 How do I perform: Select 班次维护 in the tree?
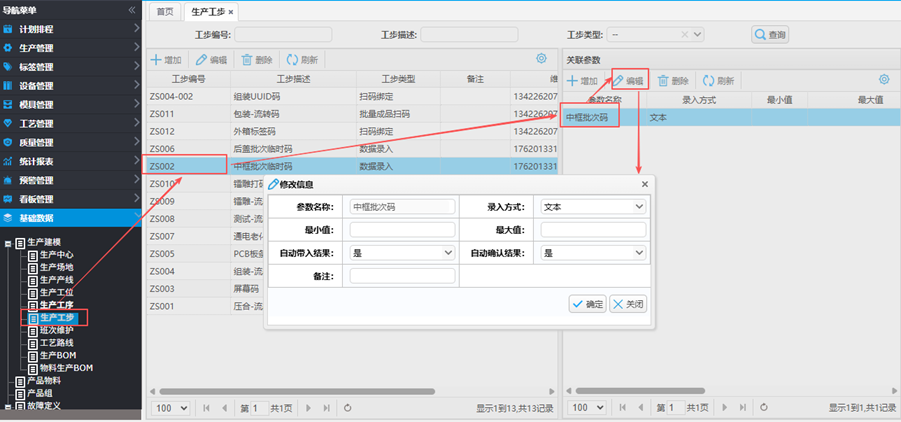coord(56,330)
